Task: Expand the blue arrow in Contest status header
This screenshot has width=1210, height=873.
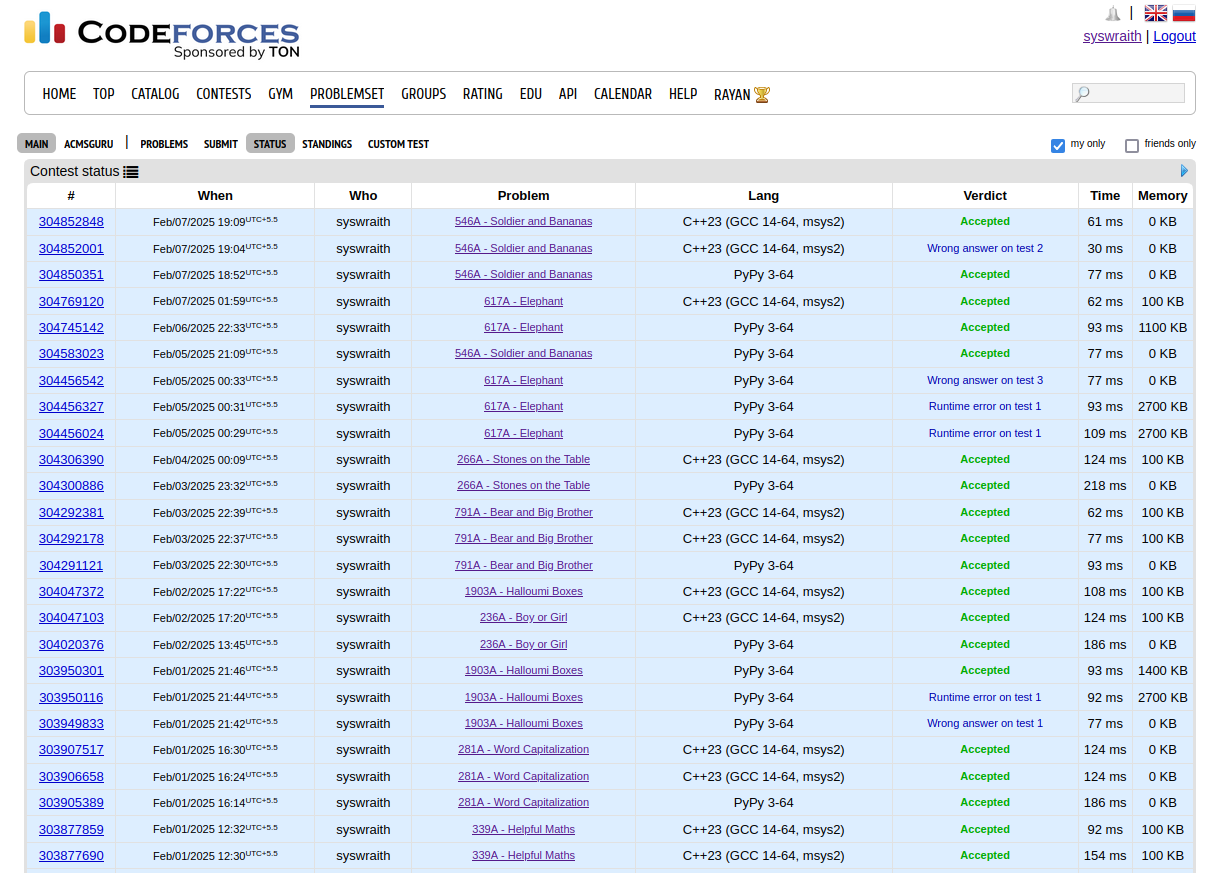Action: tap(1185, 171)
